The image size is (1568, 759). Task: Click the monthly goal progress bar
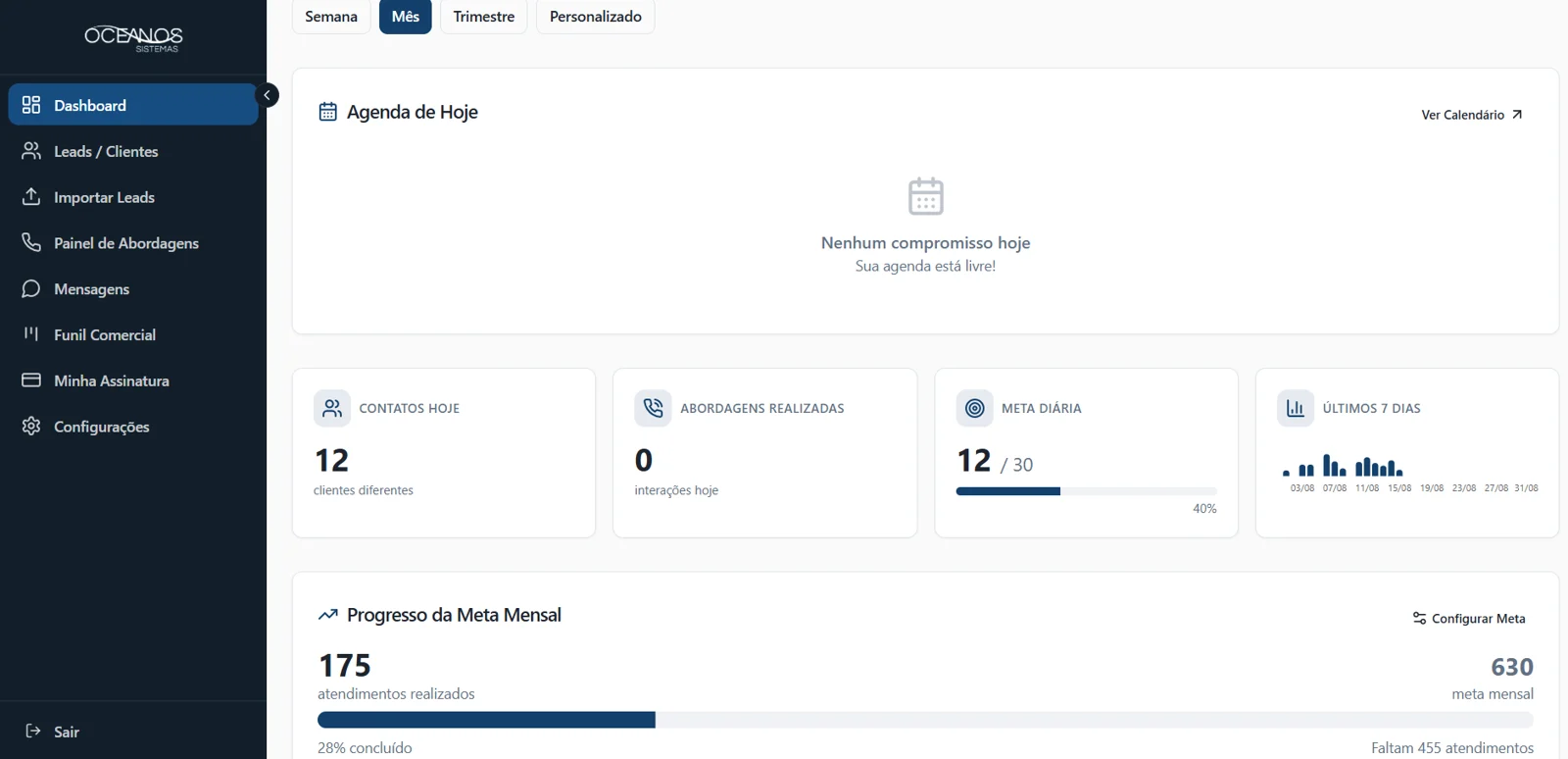point(925,720)
